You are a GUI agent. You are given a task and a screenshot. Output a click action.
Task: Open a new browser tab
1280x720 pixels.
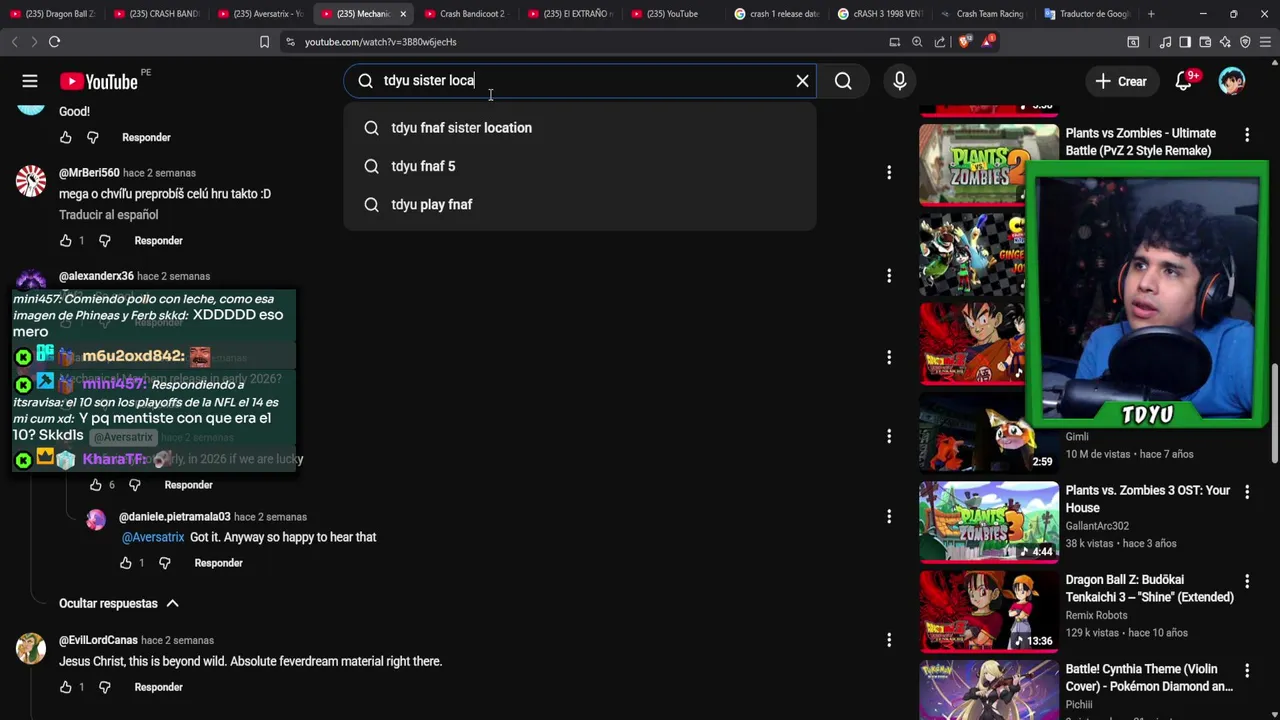coord(1151,14)
